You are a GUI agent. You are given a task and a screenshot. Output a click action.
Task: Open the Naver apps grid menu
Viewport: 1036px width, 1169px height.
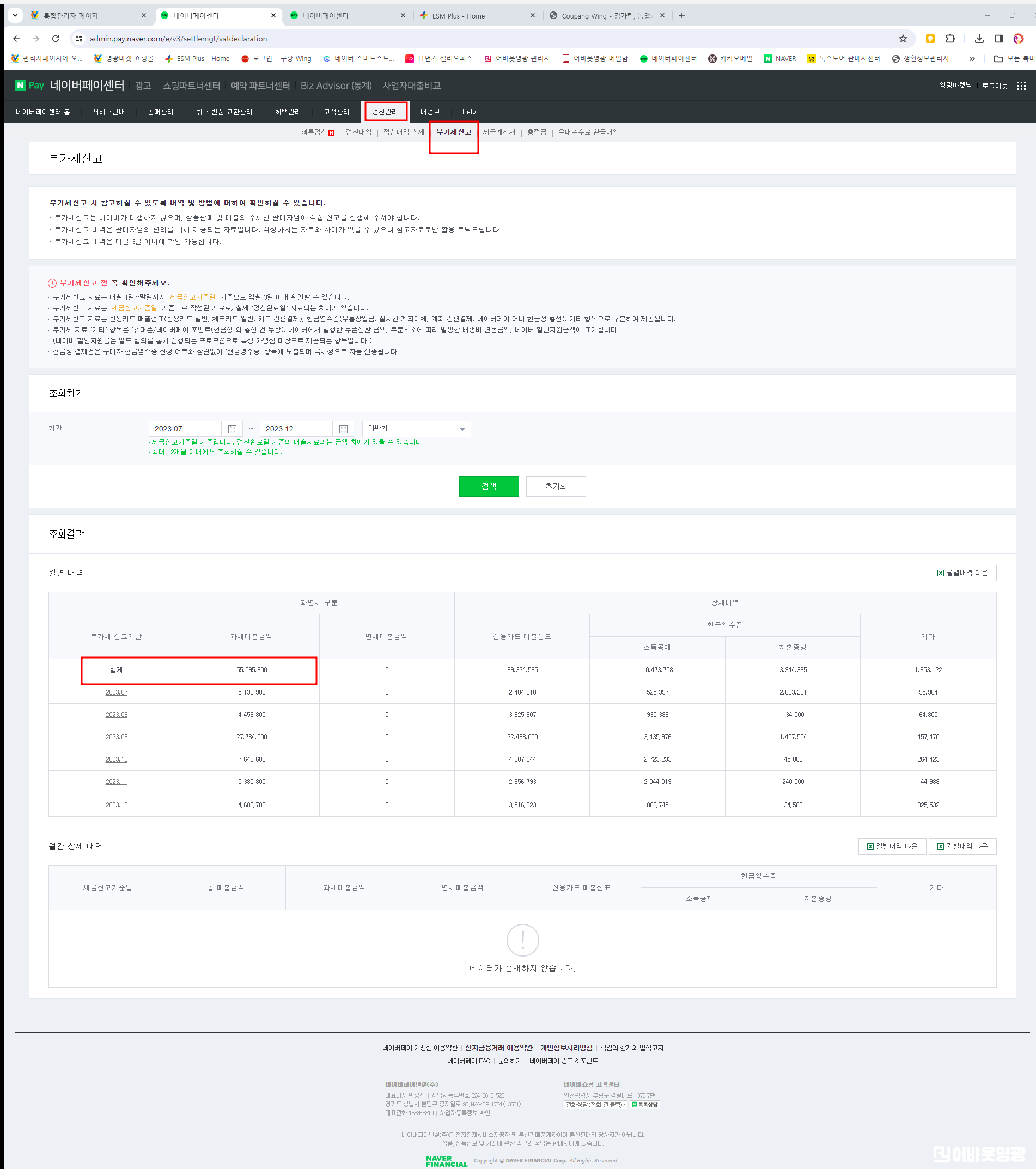[x=1021, y=86]
